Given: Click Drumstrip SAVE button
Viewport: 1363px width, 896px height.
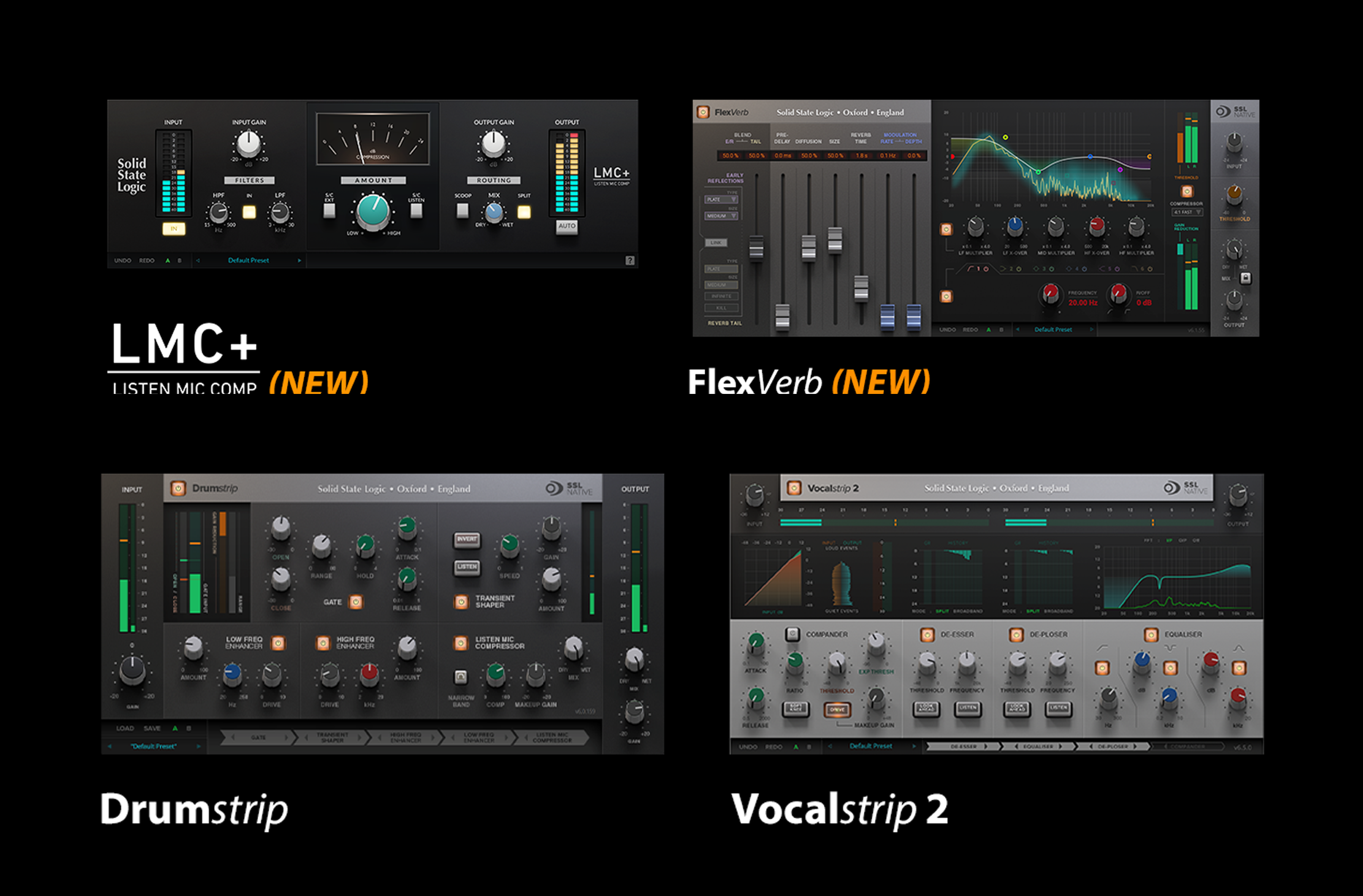Looking at the screenshot, I should point(152,728).
